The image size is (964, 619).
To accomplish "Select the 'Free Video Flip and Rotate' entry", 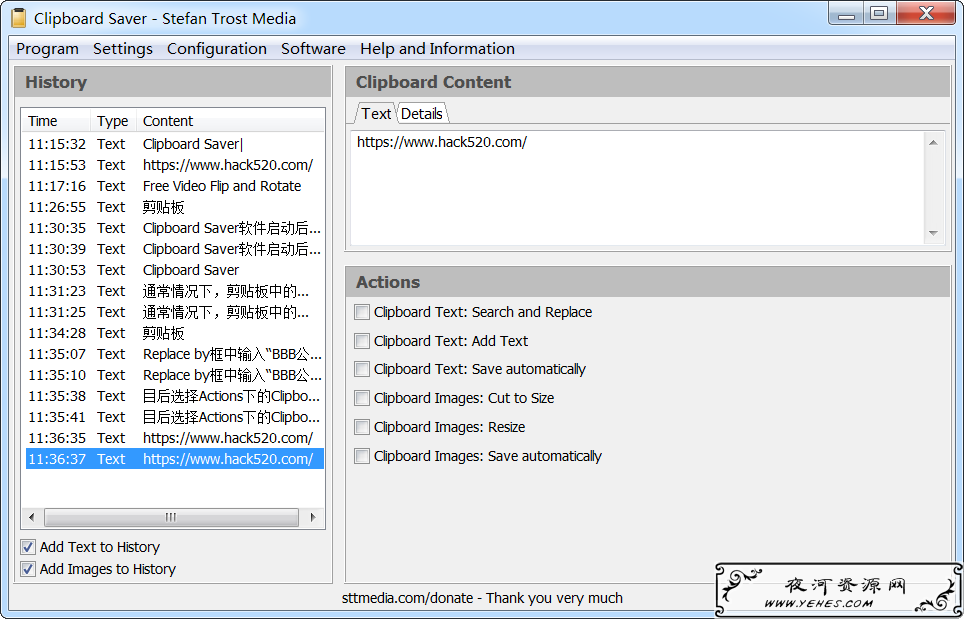I will 175,186.
